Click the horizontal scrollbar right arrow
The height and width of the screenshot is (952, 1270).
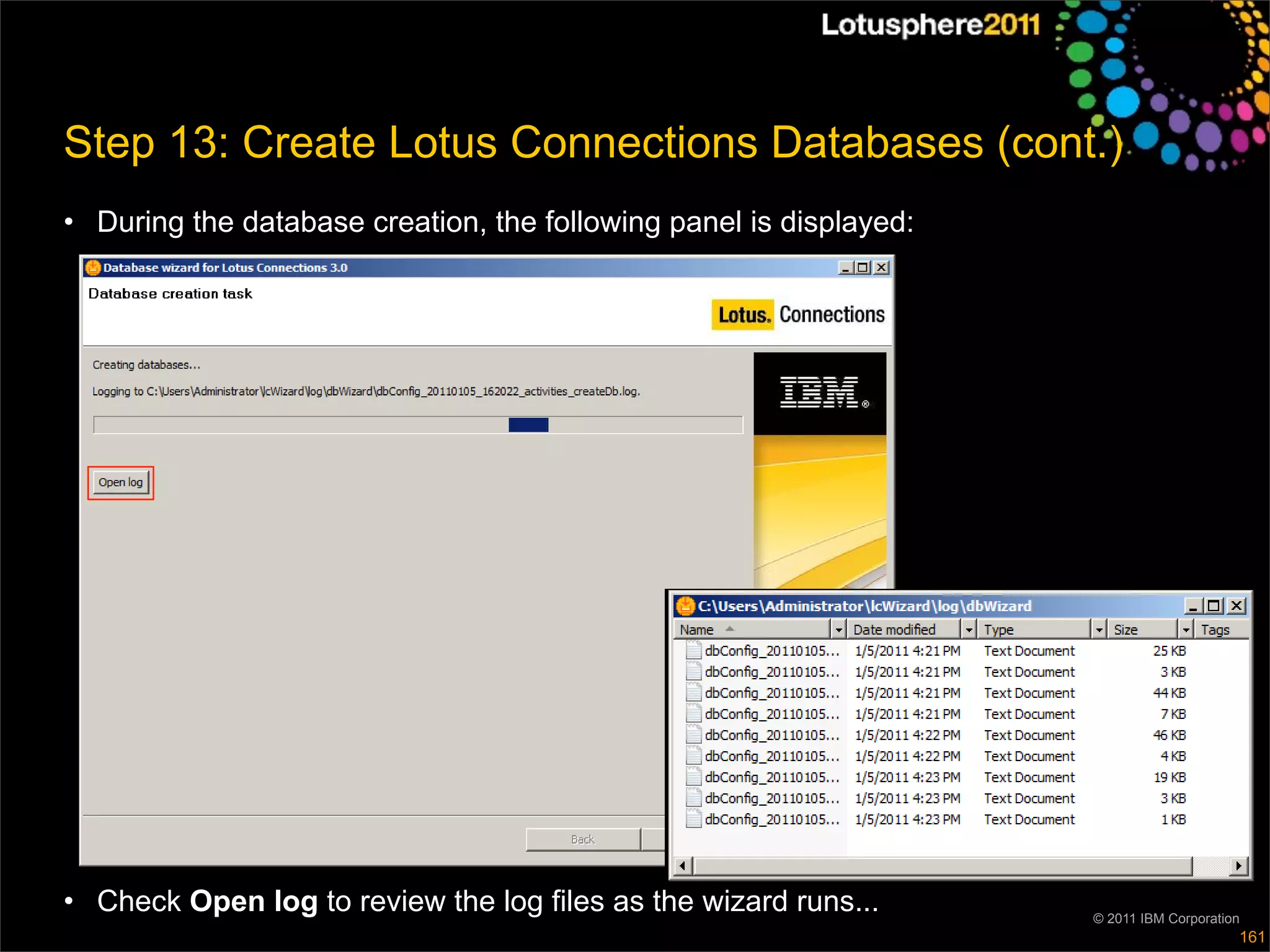[1238, 866]
